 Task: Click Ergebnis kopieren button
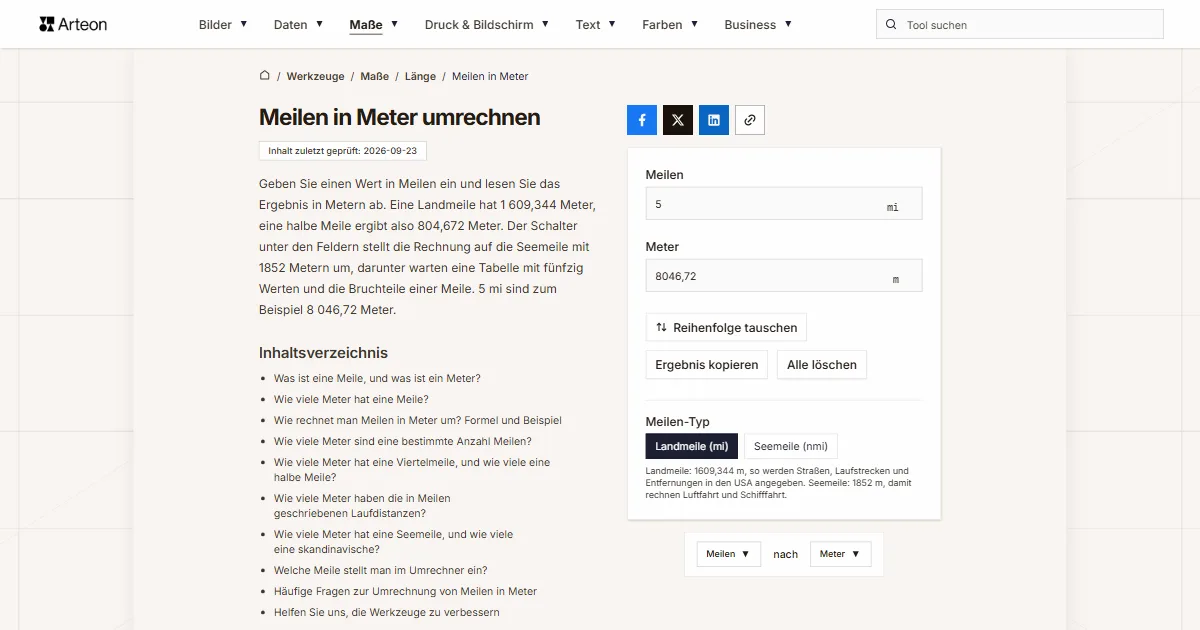click(707, 365)
